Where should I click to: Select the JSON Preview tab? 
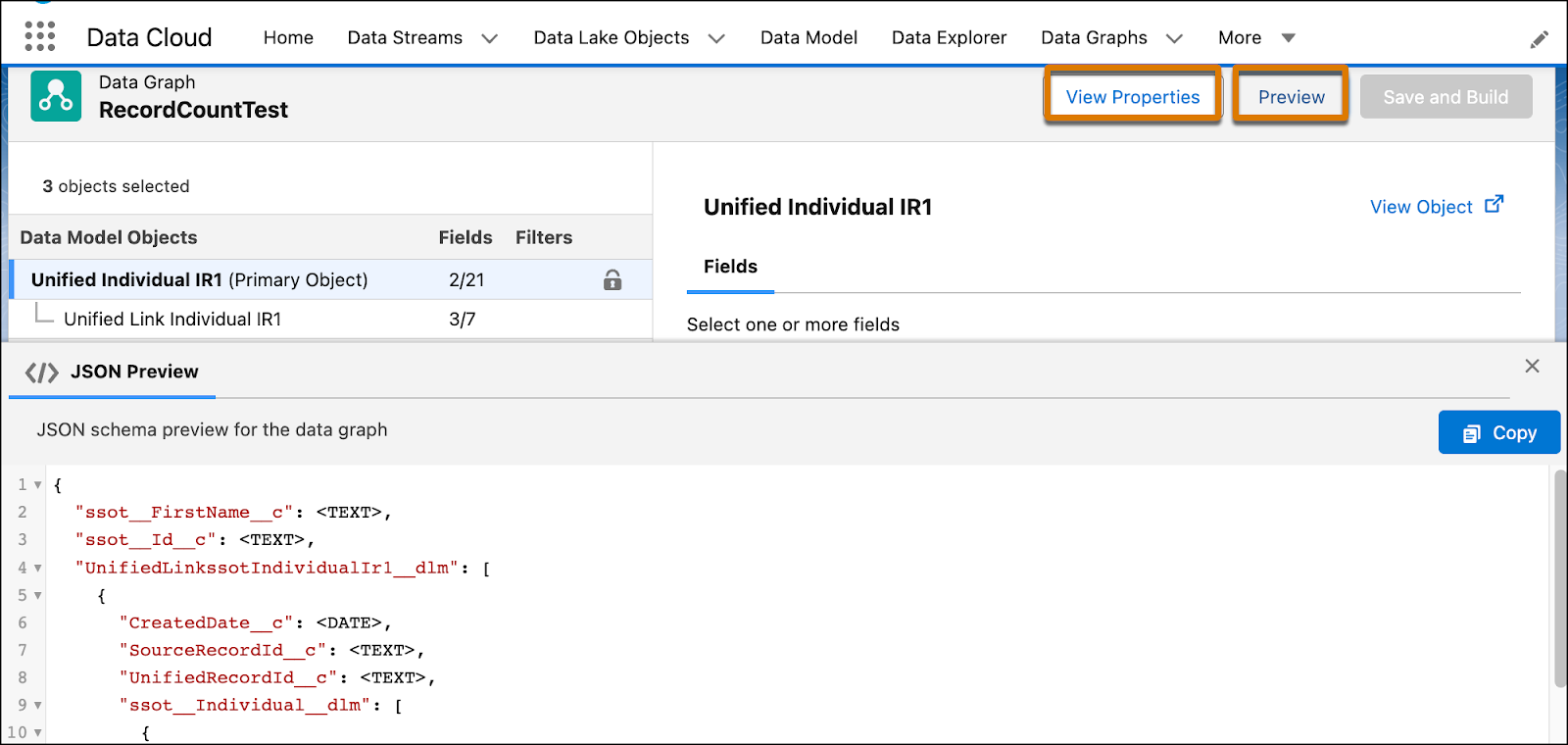tap(112, 372)
